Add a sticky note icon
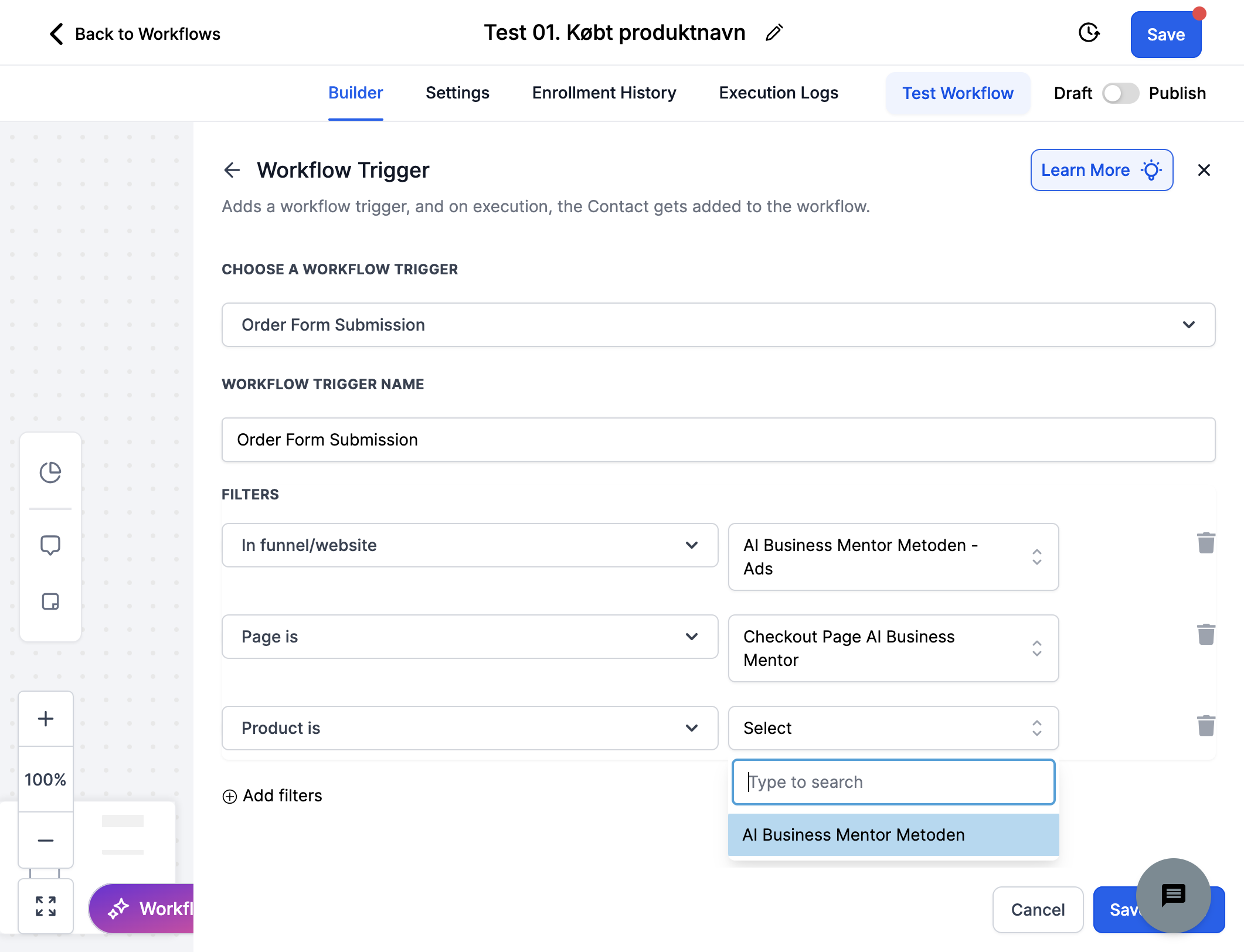 [50, 601]
